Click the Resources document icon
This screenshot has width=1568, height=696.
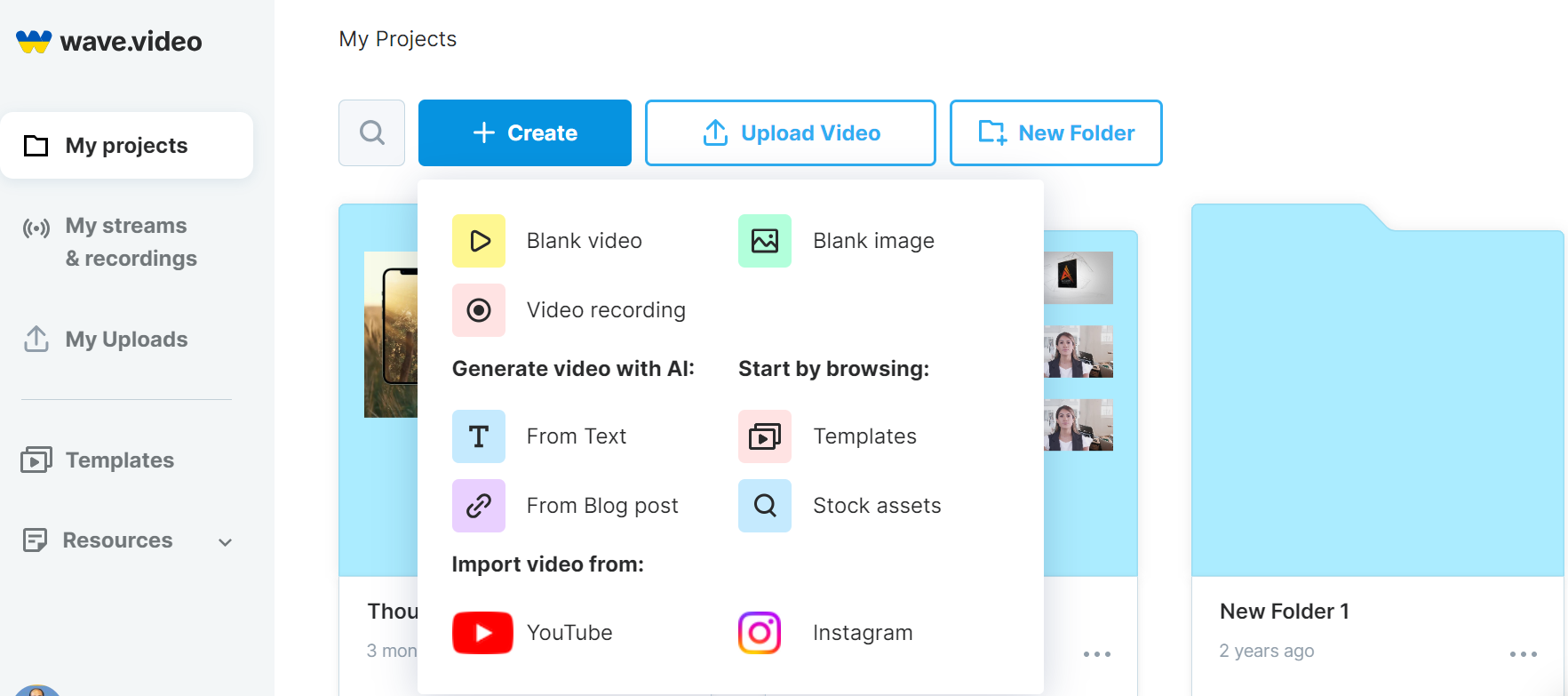tap(35, 540)
